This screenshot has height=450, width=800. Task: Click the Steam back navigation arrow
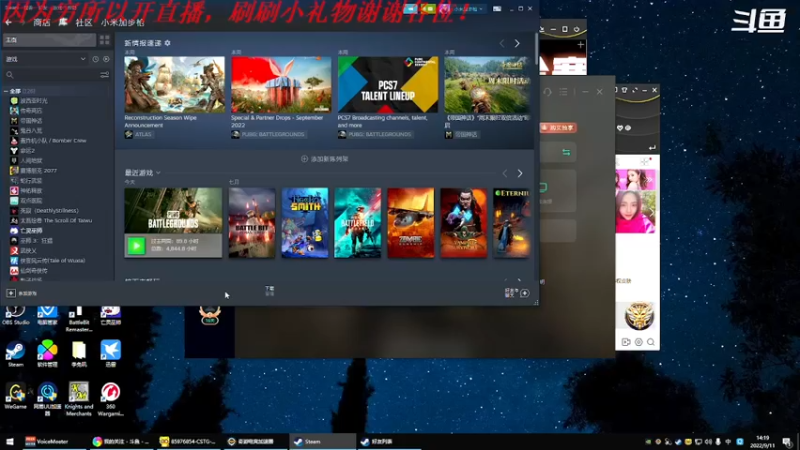(x=8, y=23)
